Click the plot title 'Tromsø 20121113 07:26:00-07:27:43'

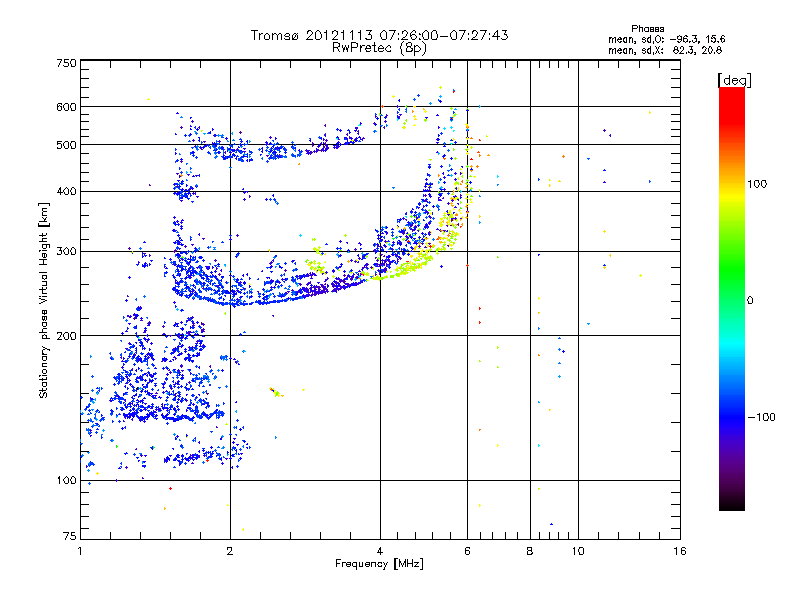tap(380, 35)
